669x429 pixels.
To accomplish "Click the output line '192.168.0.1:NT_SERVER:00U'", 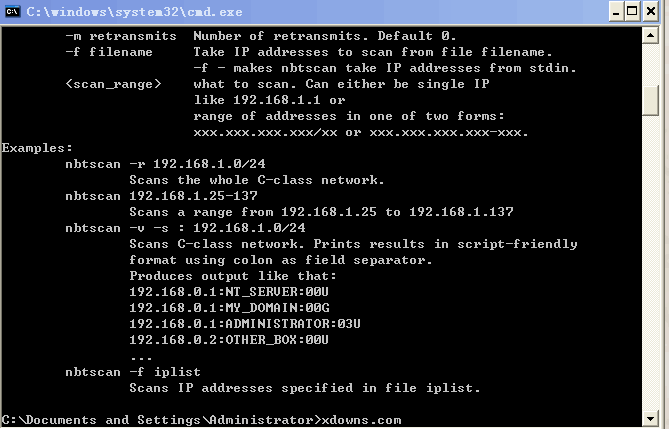I will pyautogui.click(x=229, y=292).
